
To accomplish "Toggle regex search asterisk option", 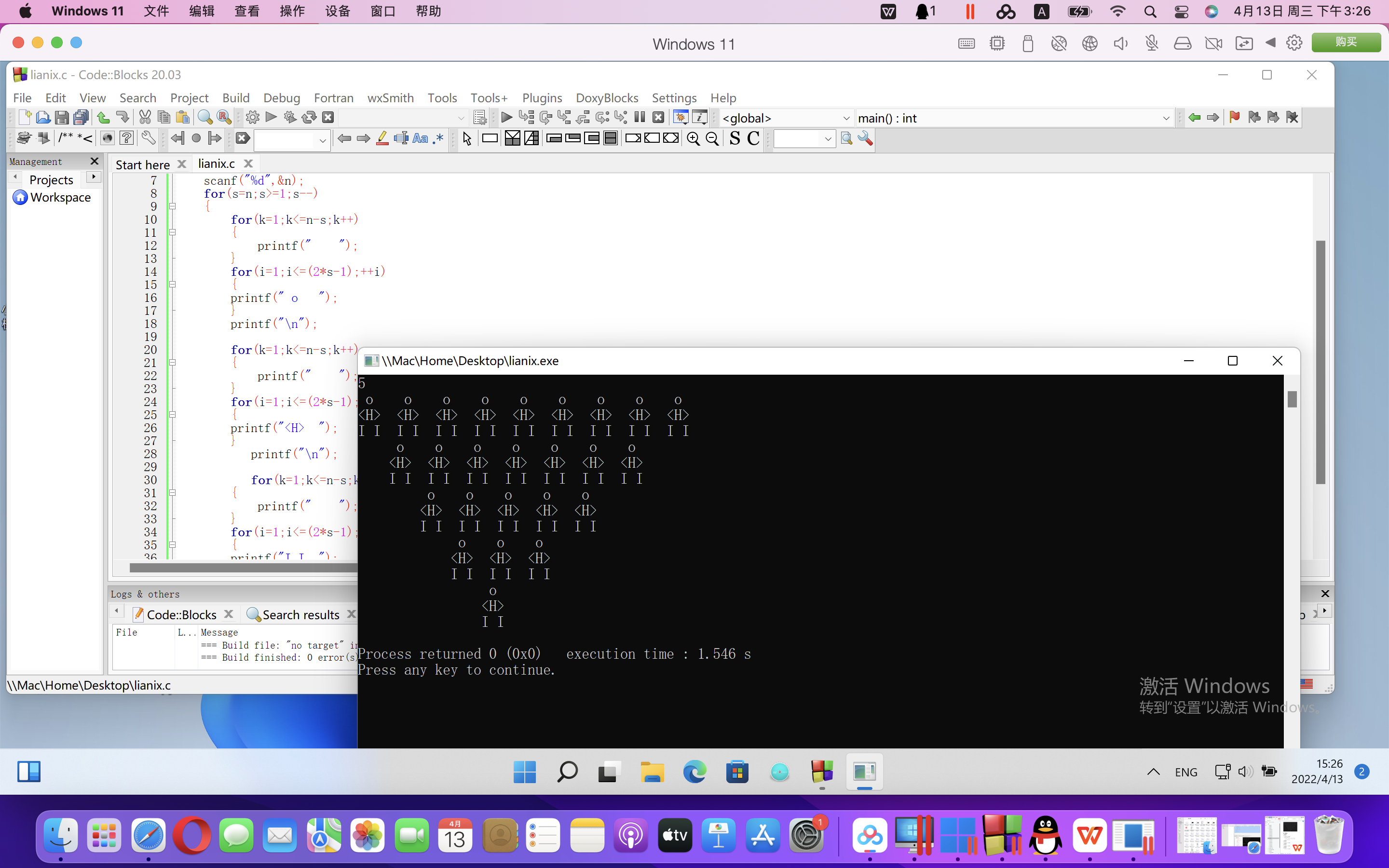I will click(x=438, y=139).
